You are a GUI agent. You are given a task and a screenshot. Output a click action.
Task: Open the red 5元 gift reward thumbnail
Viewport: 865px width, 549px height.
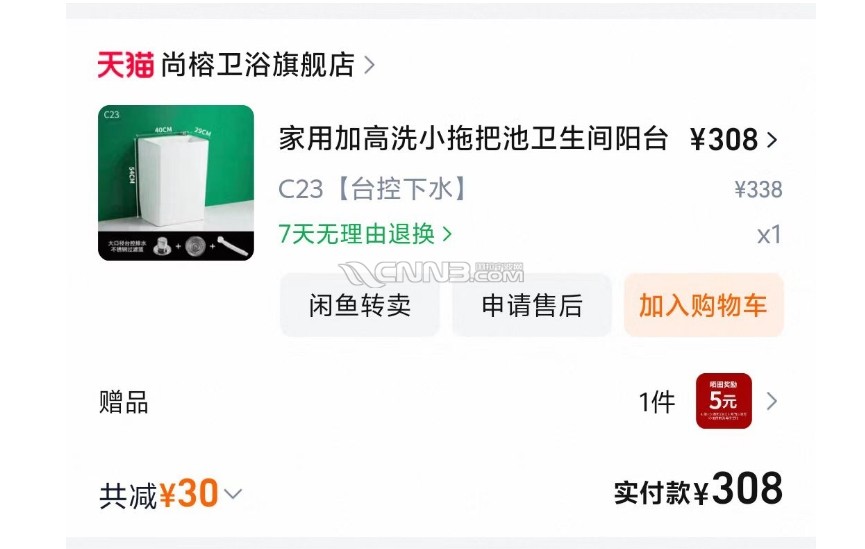coord(724,401)
